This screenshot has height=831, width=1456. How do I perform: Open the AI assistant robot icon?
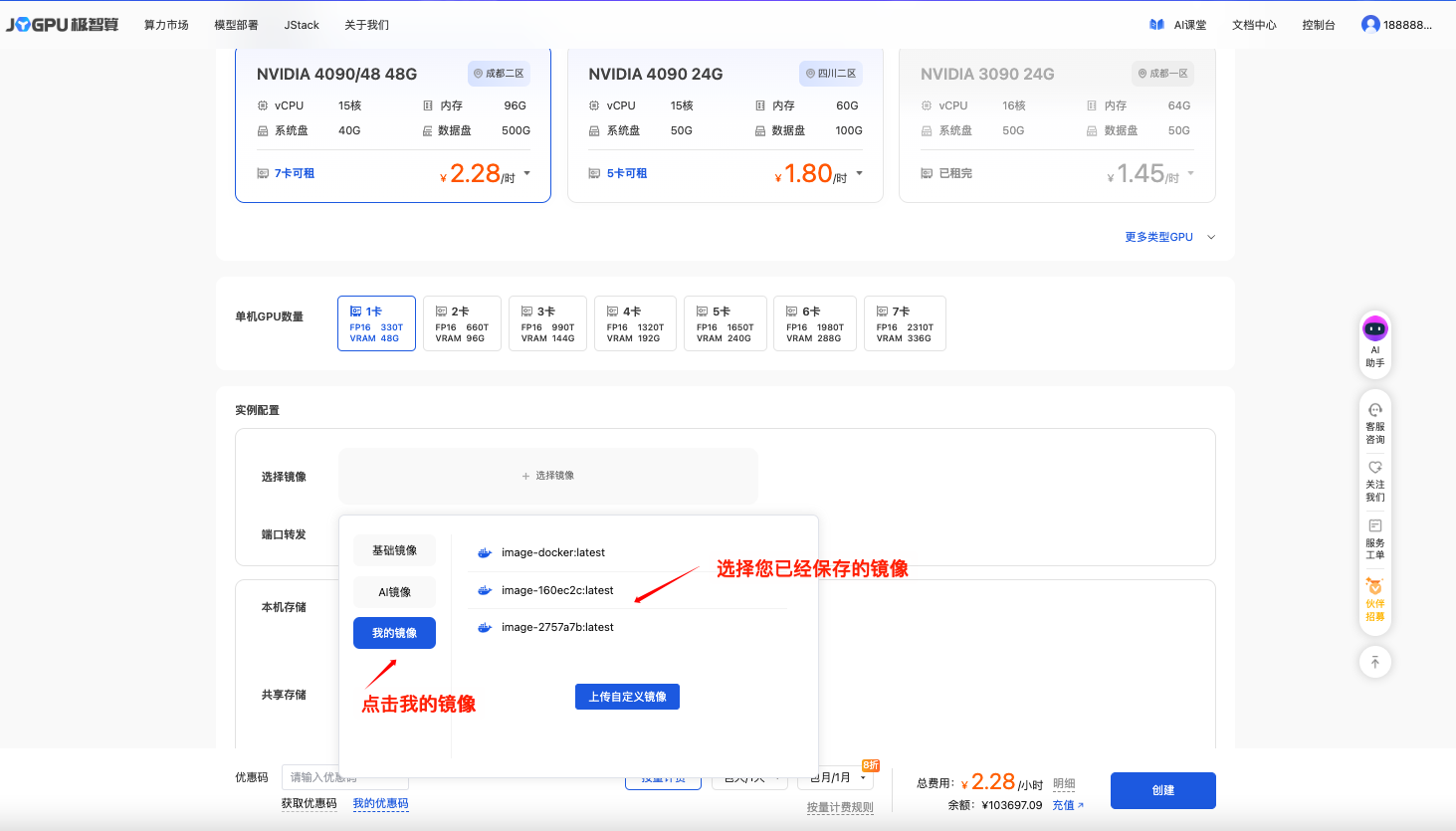pyautogui.click(x=1374, y=329)
